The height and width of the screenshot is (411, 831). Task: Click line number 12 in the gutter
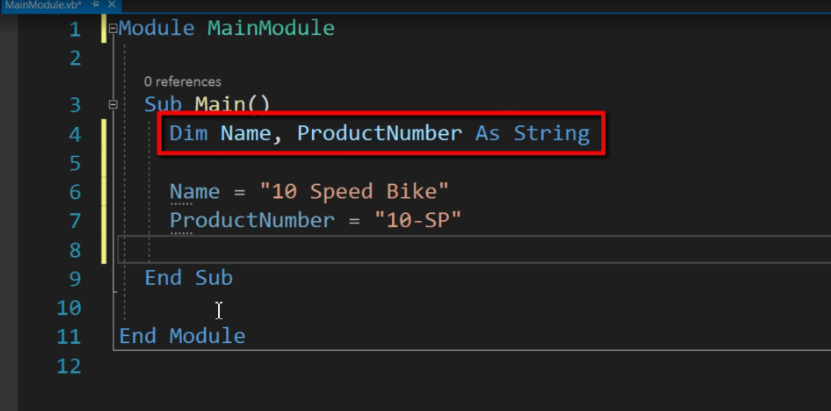[69, 366]
